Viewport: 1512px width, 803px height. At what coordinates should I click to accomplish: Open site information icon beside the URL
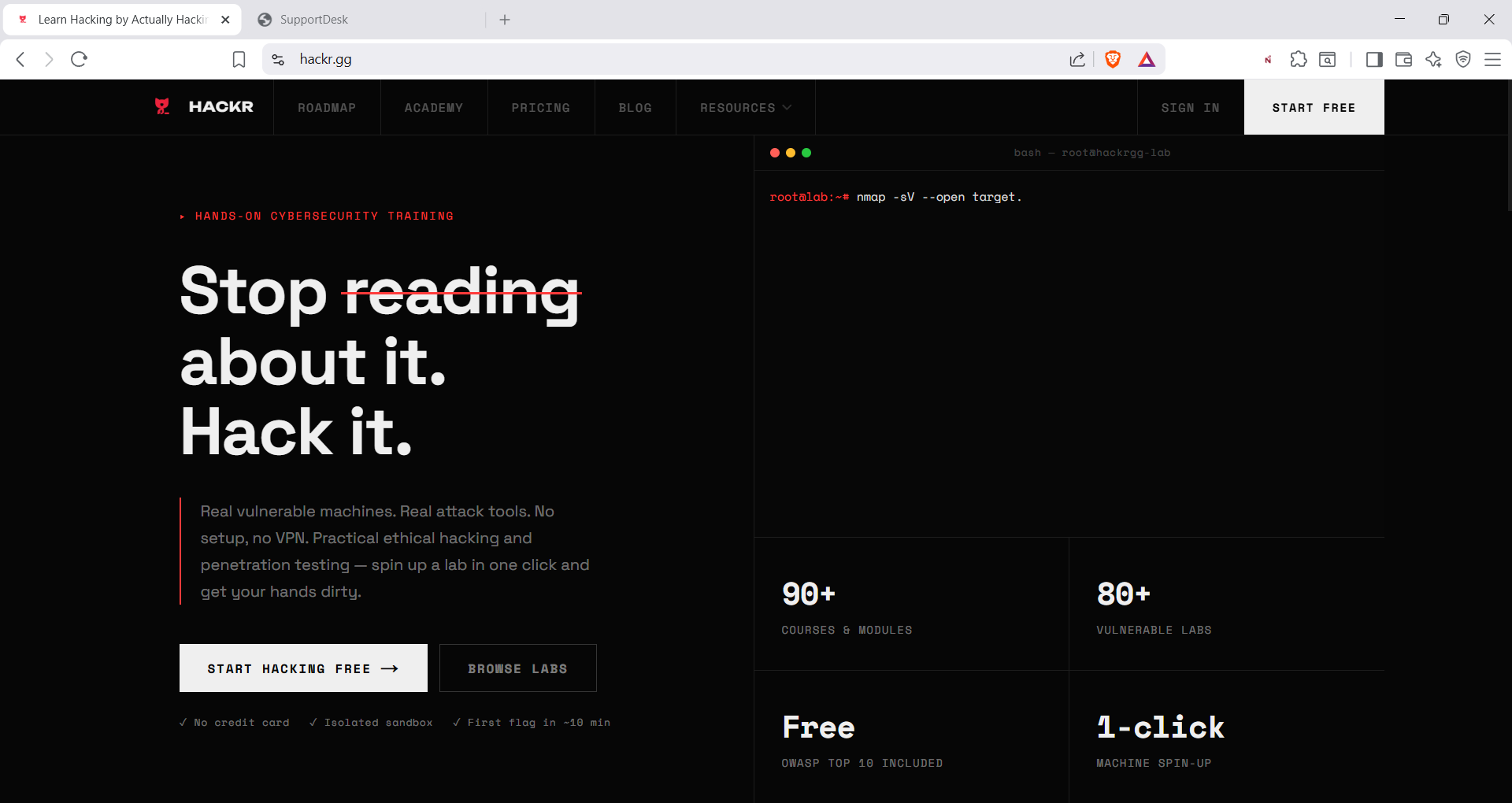(278, 59)
